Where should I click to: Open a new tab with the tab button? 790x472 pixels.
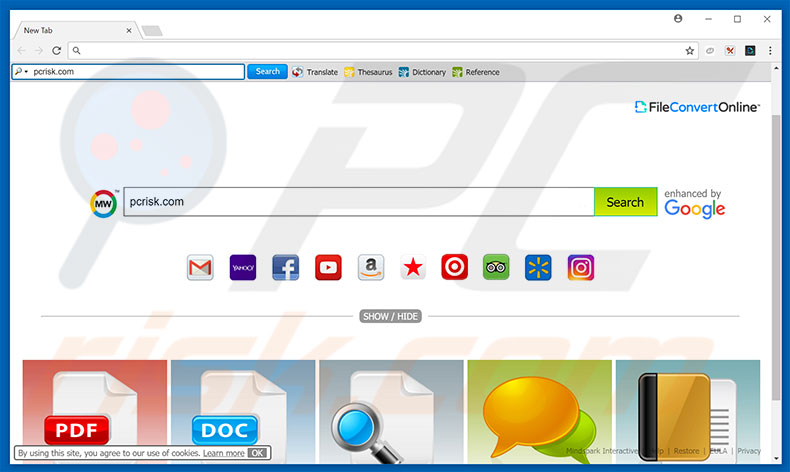pyautogui.click(x=152, y=31)
